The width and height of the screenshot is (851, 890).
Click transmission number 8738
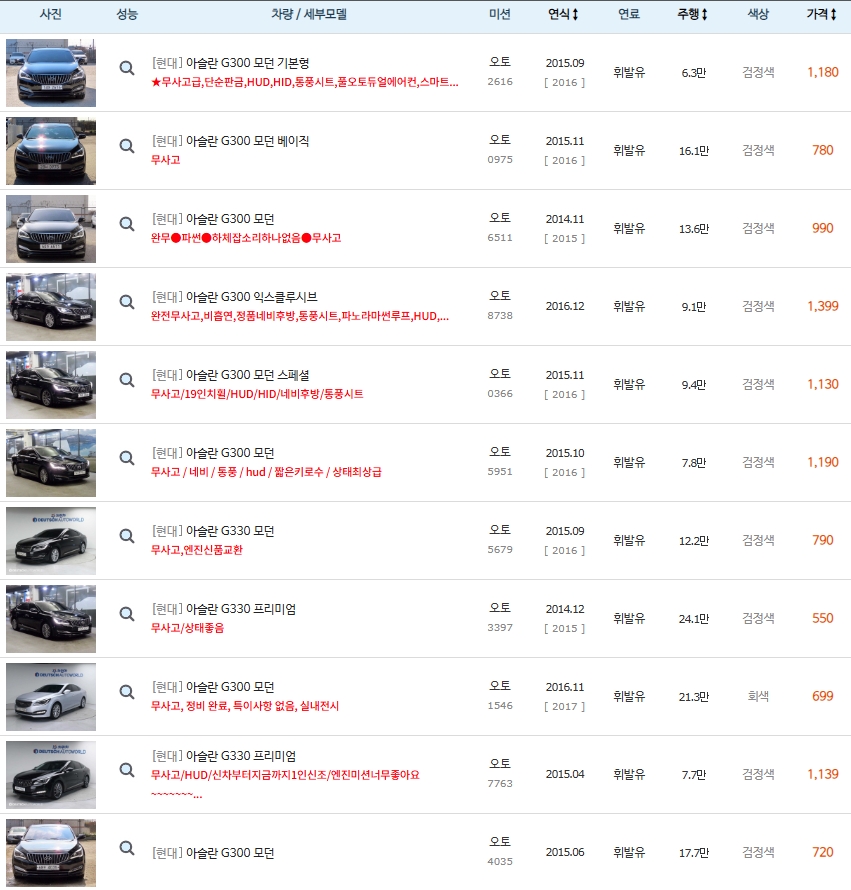tap(500, 316)
